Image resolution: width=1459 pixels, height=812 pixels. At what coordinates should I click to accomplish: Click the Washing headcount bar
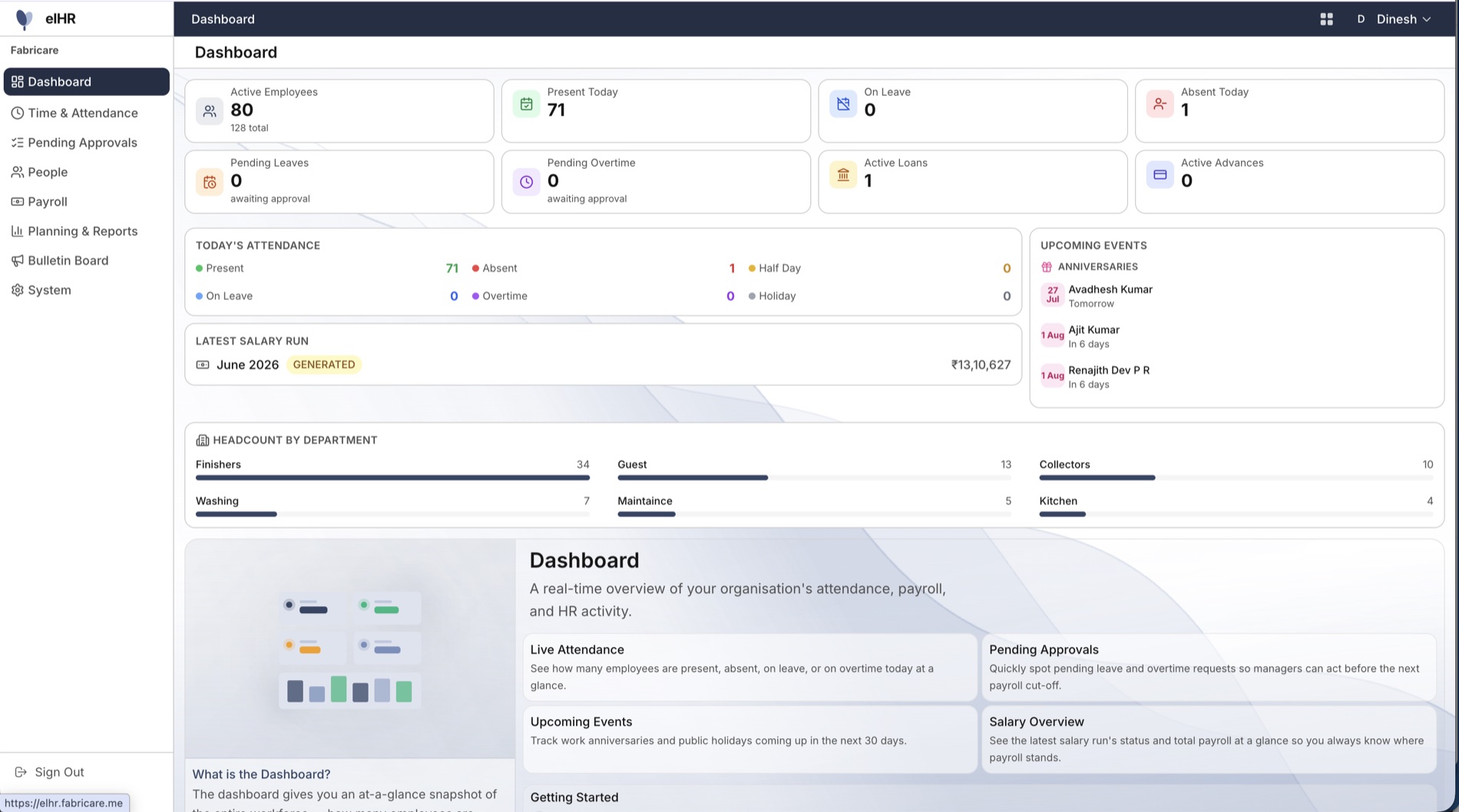(x=392, y=514)
